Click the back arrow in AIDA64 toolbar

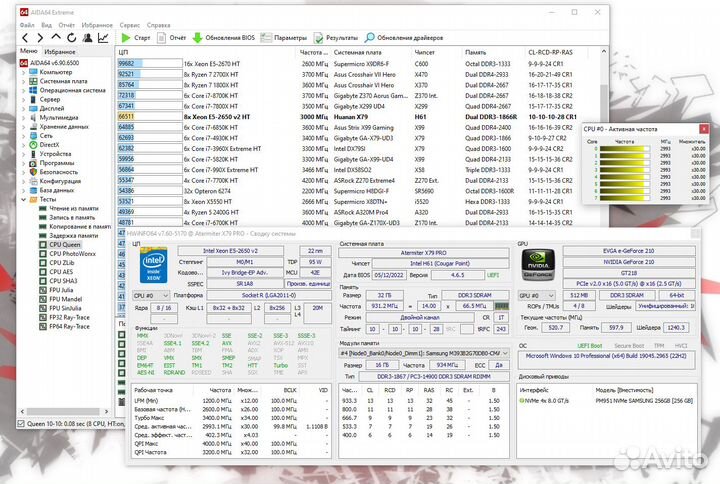click(x=25, y=38)
